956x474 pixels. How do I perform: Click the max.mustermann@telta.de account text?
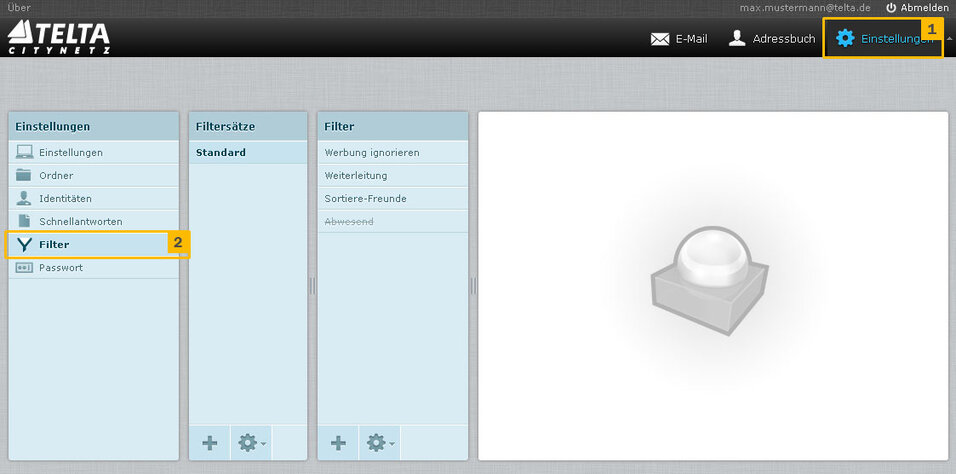pyautogui.click(x=805, y=8)
